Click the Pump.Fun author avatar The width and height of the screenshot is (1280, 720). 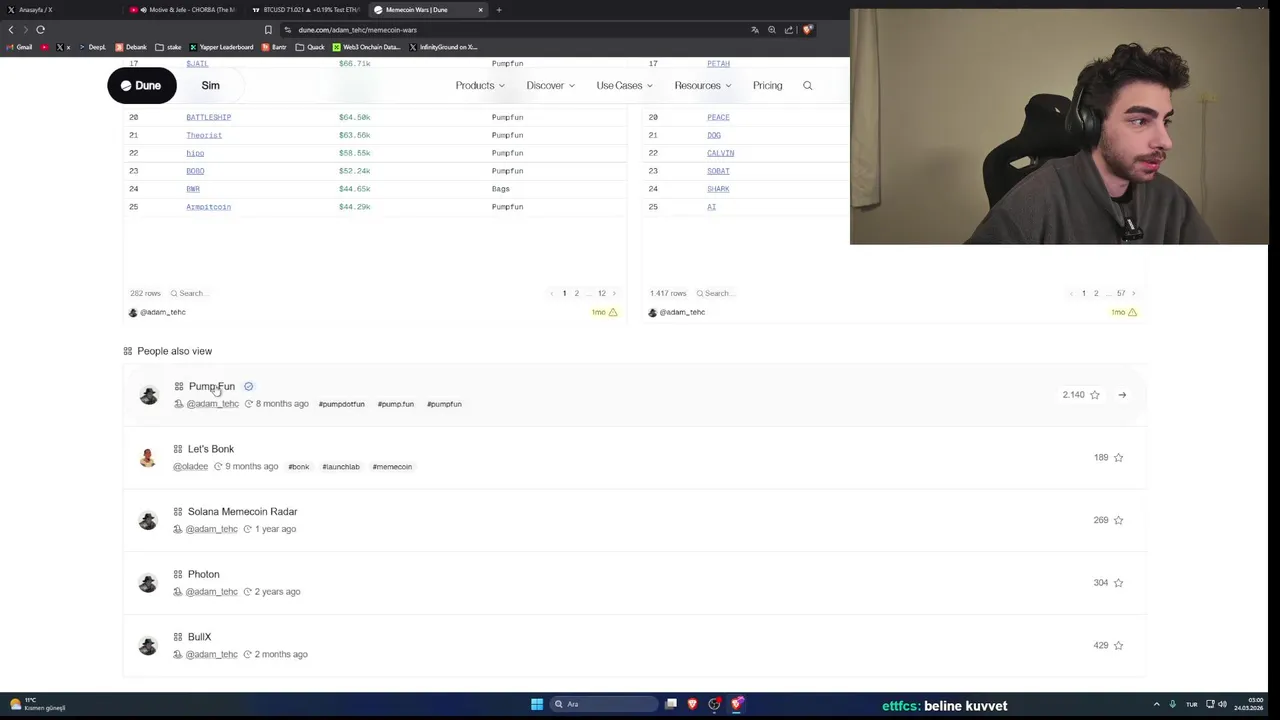(x=148, y=395)
